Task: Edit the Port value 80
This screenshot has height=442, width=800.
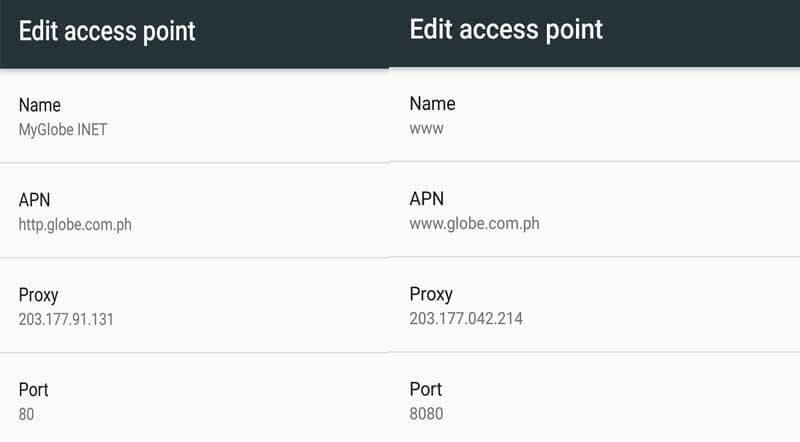Action: point(28,413)
